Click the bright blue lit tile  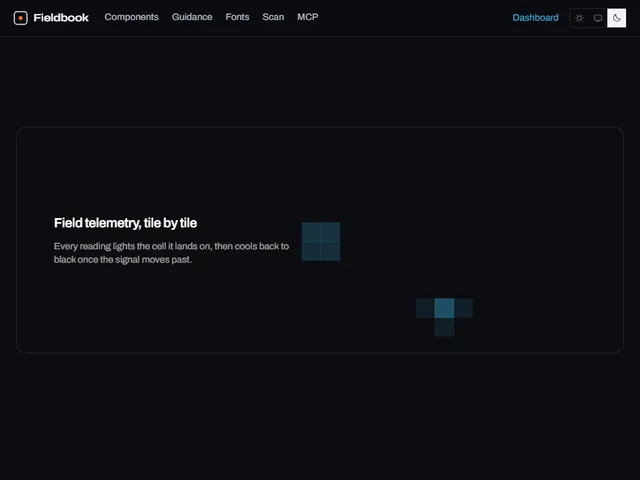(444, 308)
